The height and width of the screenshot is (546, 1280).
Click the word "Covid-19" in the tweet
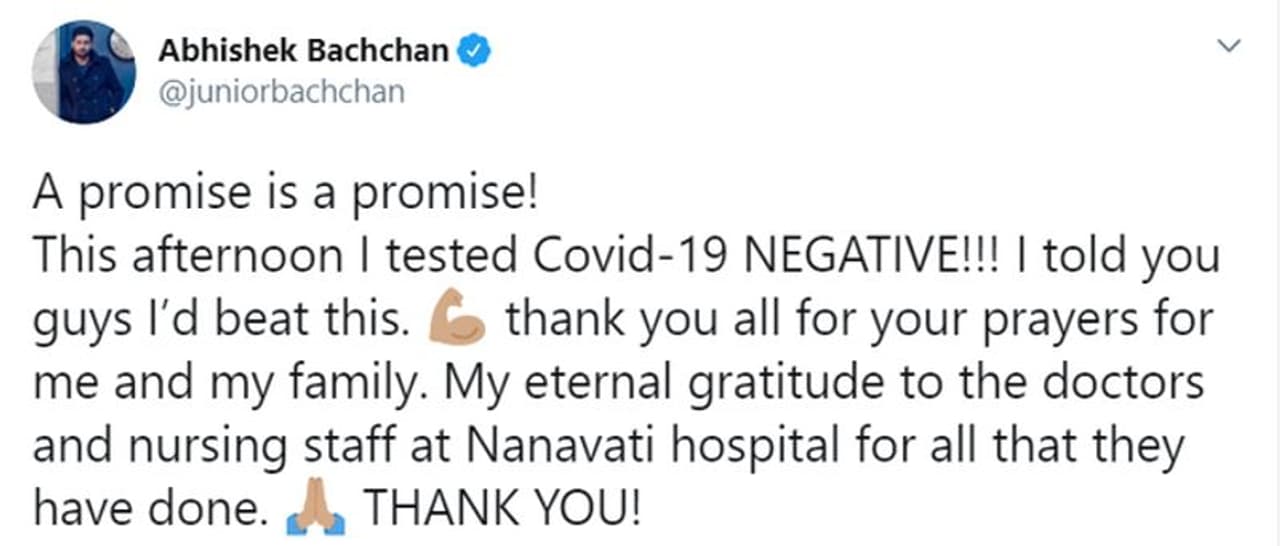click(635, 257)
